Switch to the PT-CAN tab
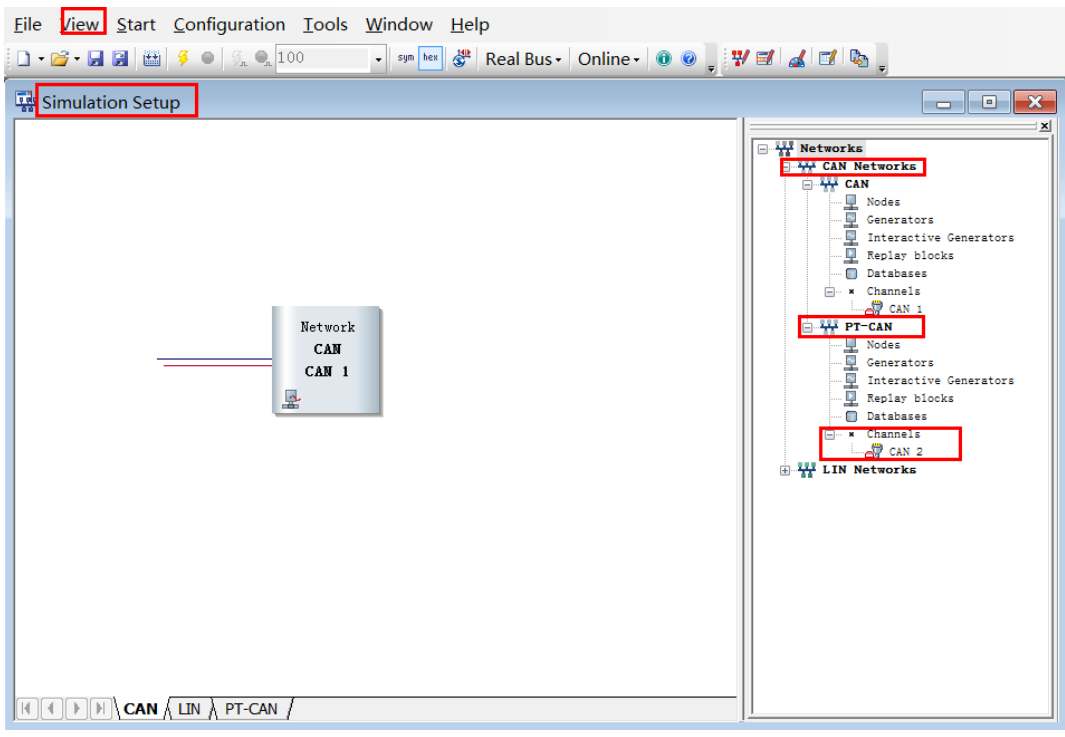 [250, 709]
